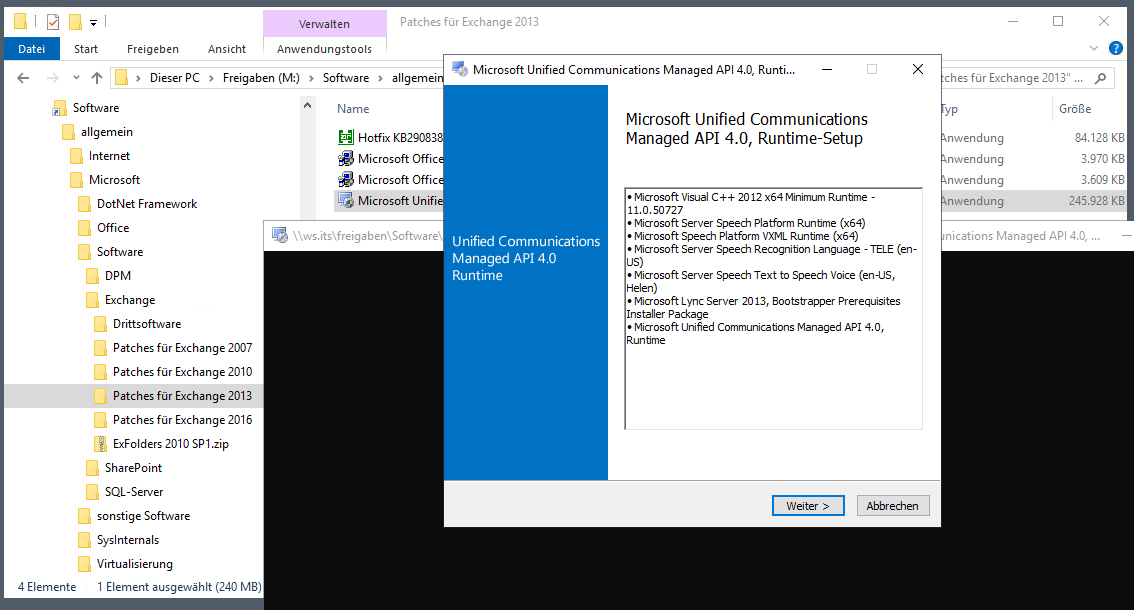This screenshot has height=610, width=1134.
Task: Select the allgemein folder in the tree
Action: coord(106,132)
